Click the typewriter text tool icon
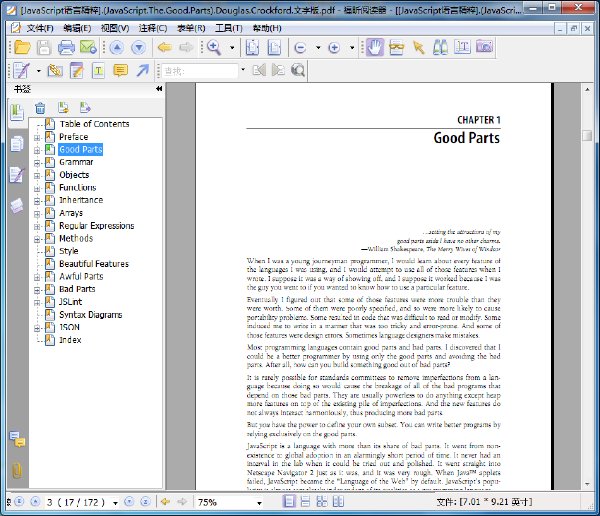Screen dimensions: 600x516 click(x=98, y=71)
